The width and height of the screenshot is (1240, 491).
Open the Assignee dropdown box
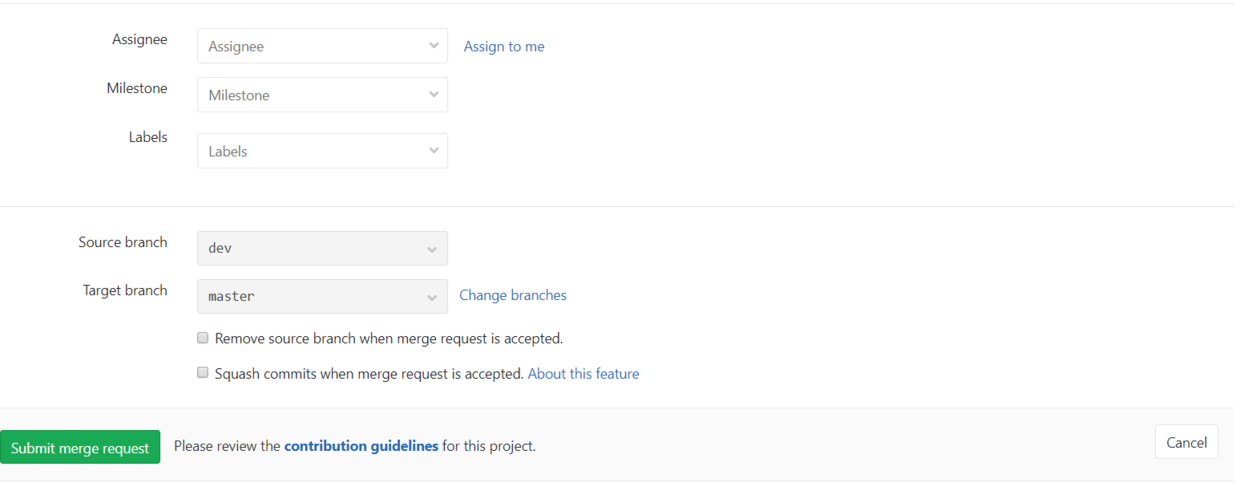310,46
